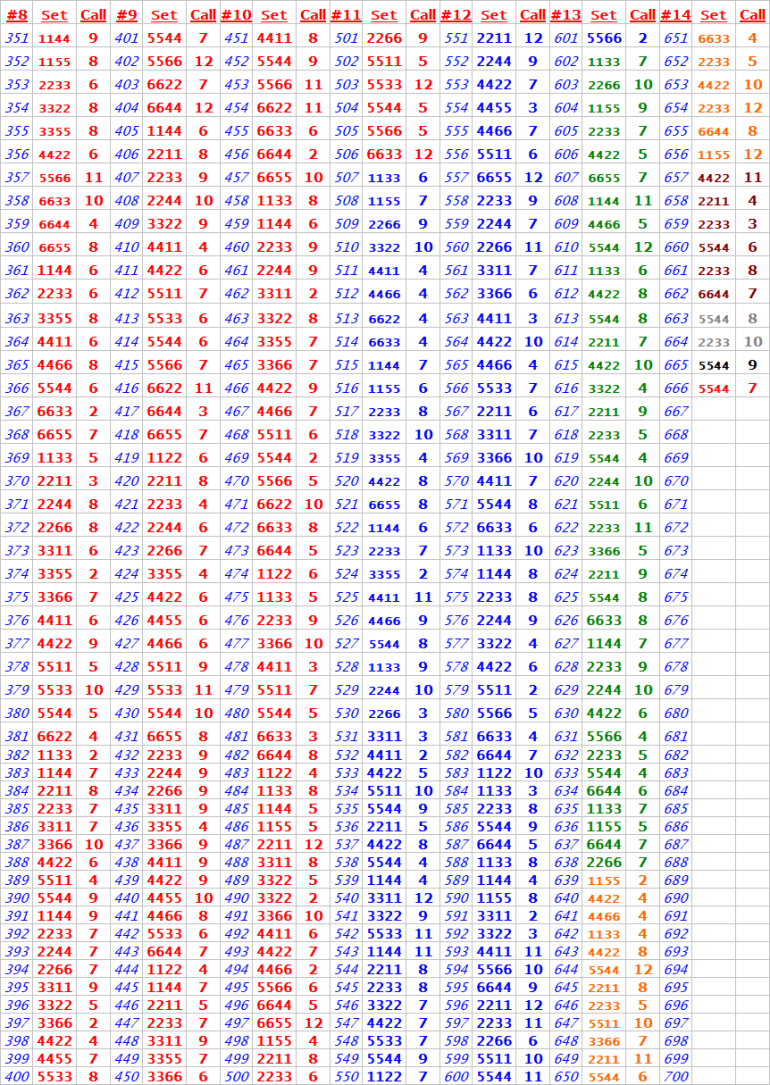Select the #14 column header
Screen dimensions: 770x1085
[x=676, y=15]
